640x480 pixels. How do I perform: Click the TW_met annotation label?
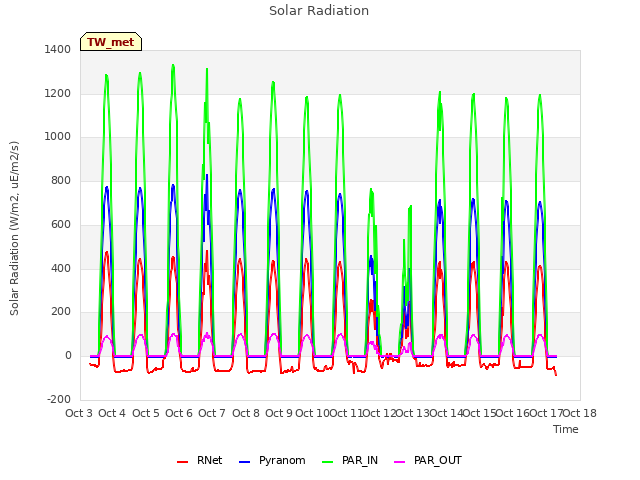click(111, 42)
